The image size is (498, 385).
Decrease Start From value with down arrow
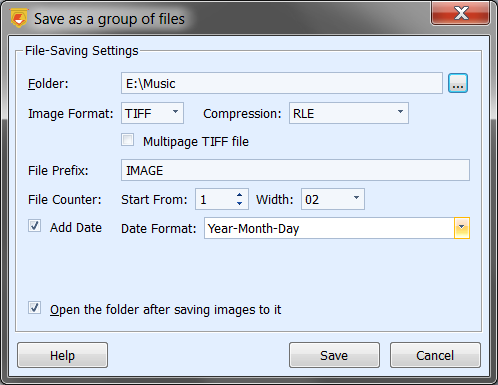point(239,203)
